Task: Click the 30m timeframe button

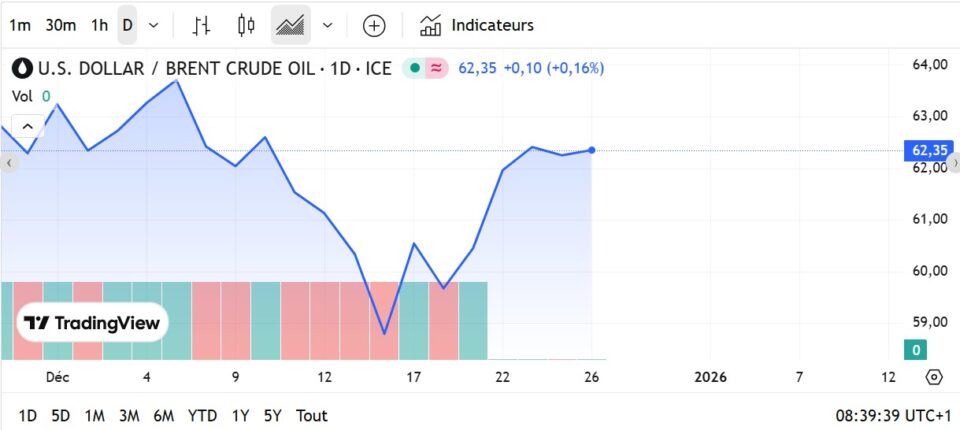Action: (x=61, y=25)
